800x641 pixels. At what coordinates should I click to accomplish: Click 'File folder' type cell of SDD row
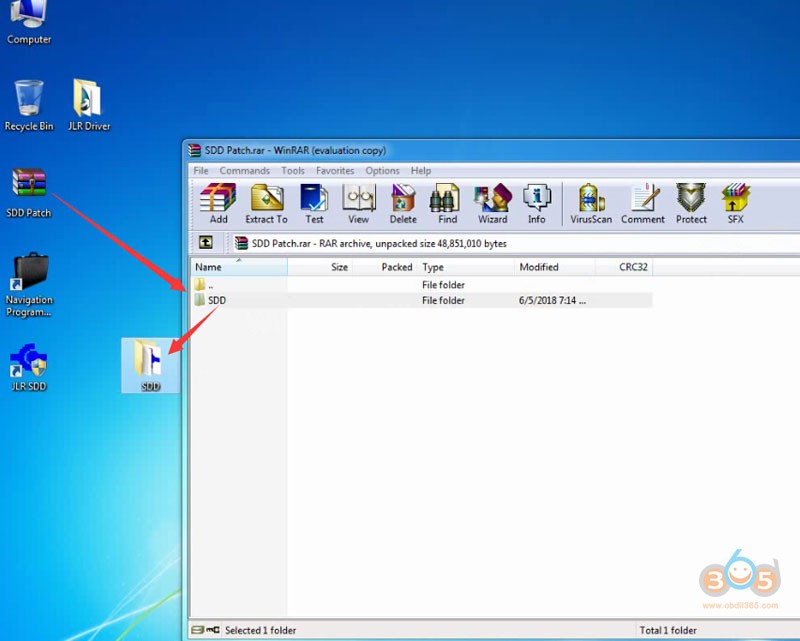[443, 300]
